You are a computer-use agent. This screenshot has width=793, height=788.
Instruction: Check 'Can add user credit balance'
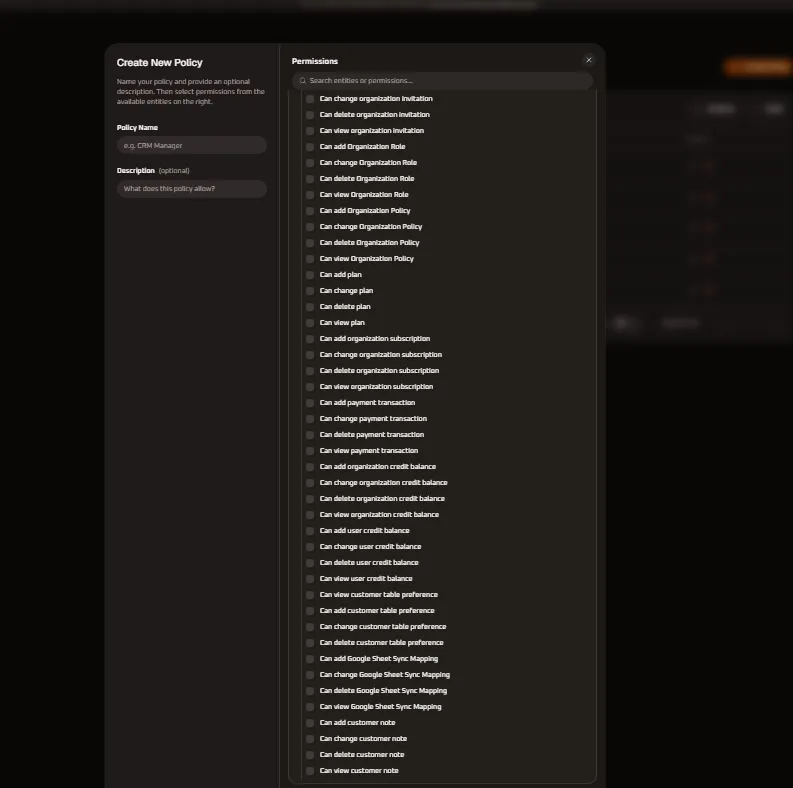310,531
